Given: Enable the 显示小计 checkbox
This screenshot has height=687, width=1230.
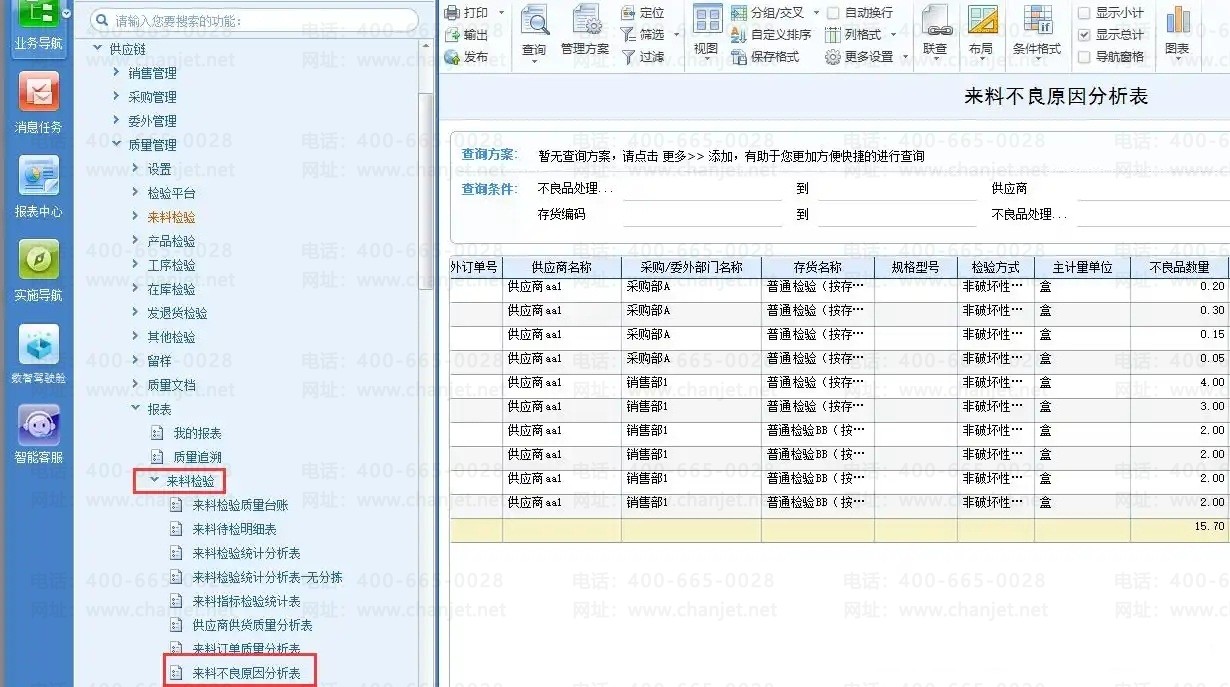Looking at the screenshot, I should pos(1084,13).
